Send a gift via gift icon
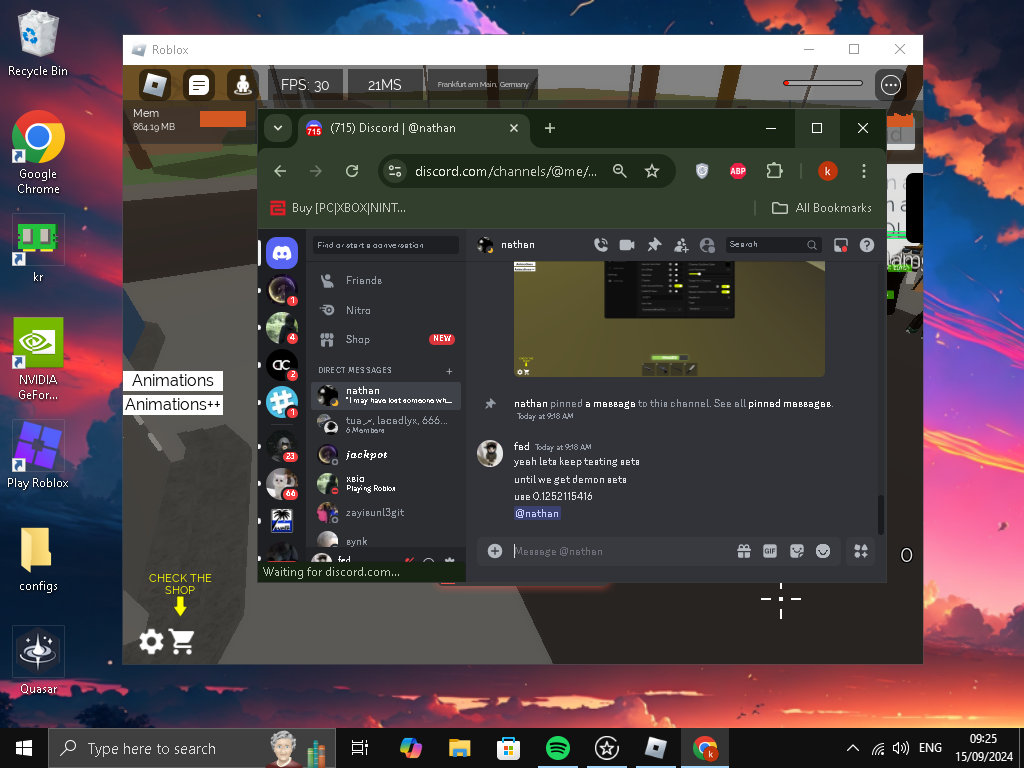1024x768 pixels. tap(744, 551)
